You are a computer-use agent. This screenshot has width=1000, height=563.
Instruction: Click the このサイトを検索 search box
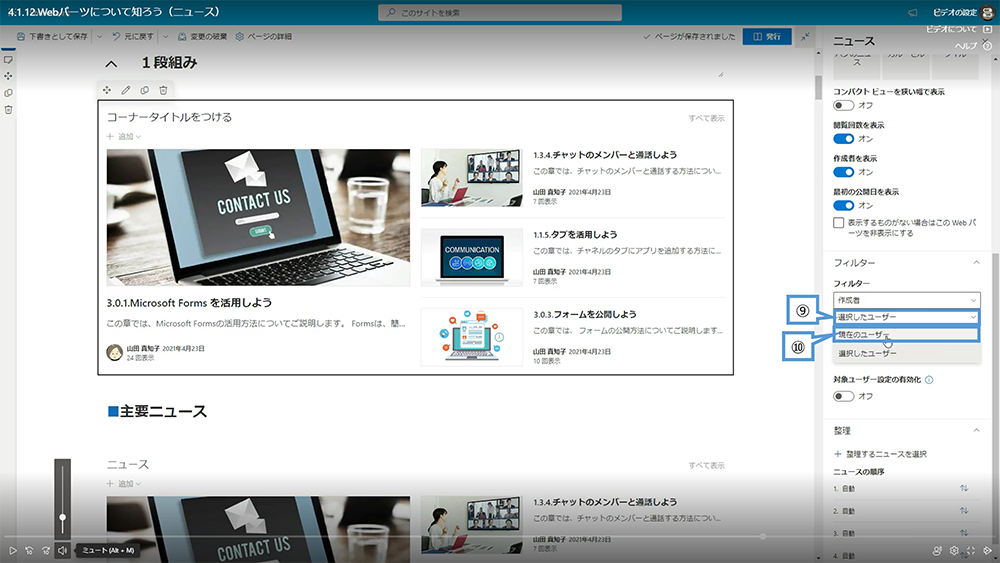tap(500, 12)
